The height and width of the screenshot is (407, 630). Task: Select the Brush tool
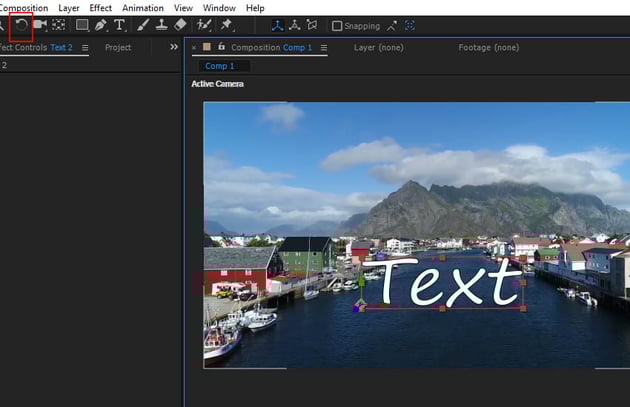143,24
